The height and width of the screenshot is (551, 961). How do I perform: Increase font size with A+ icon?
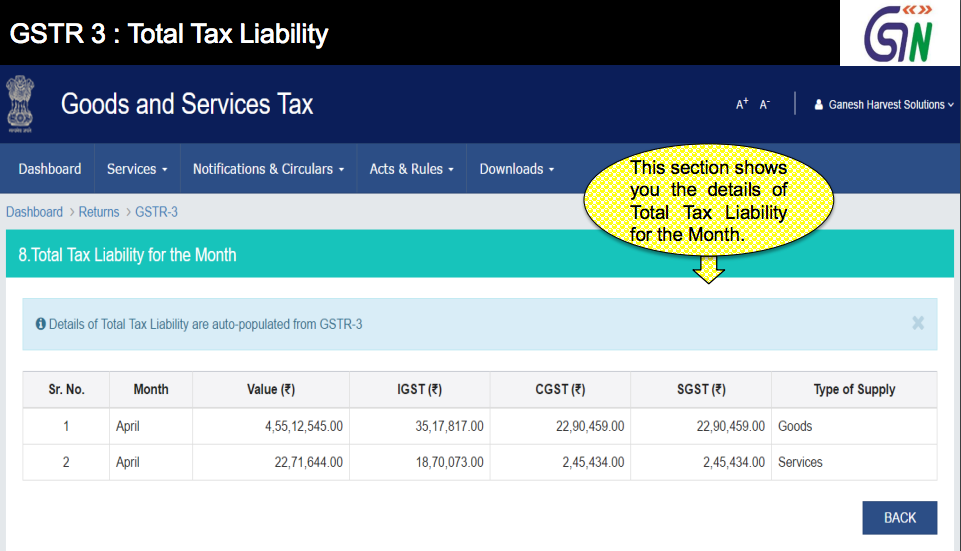pos(742,104)
